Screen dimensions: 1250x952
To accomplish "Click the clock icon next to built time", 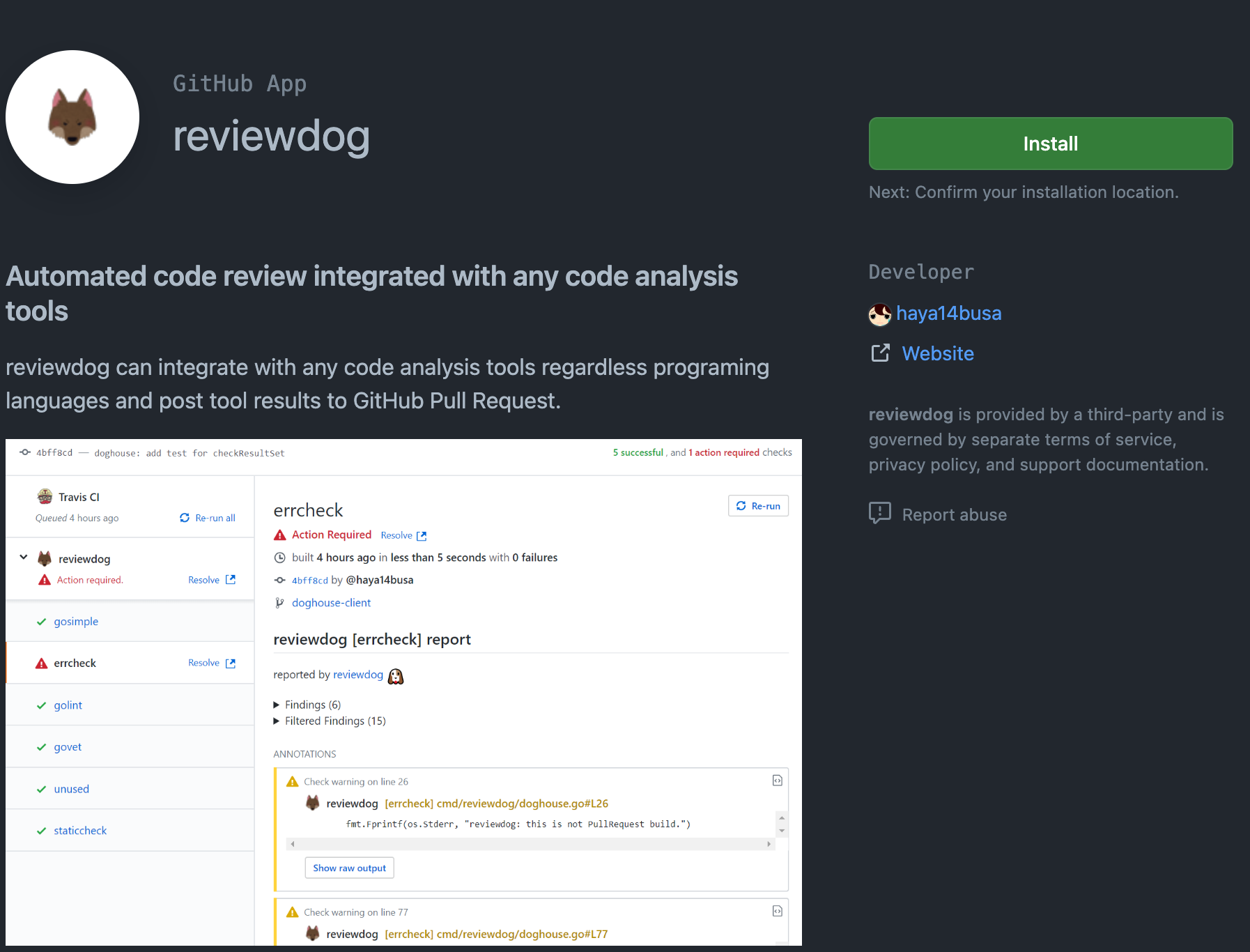I will click(x=279, y=558).
